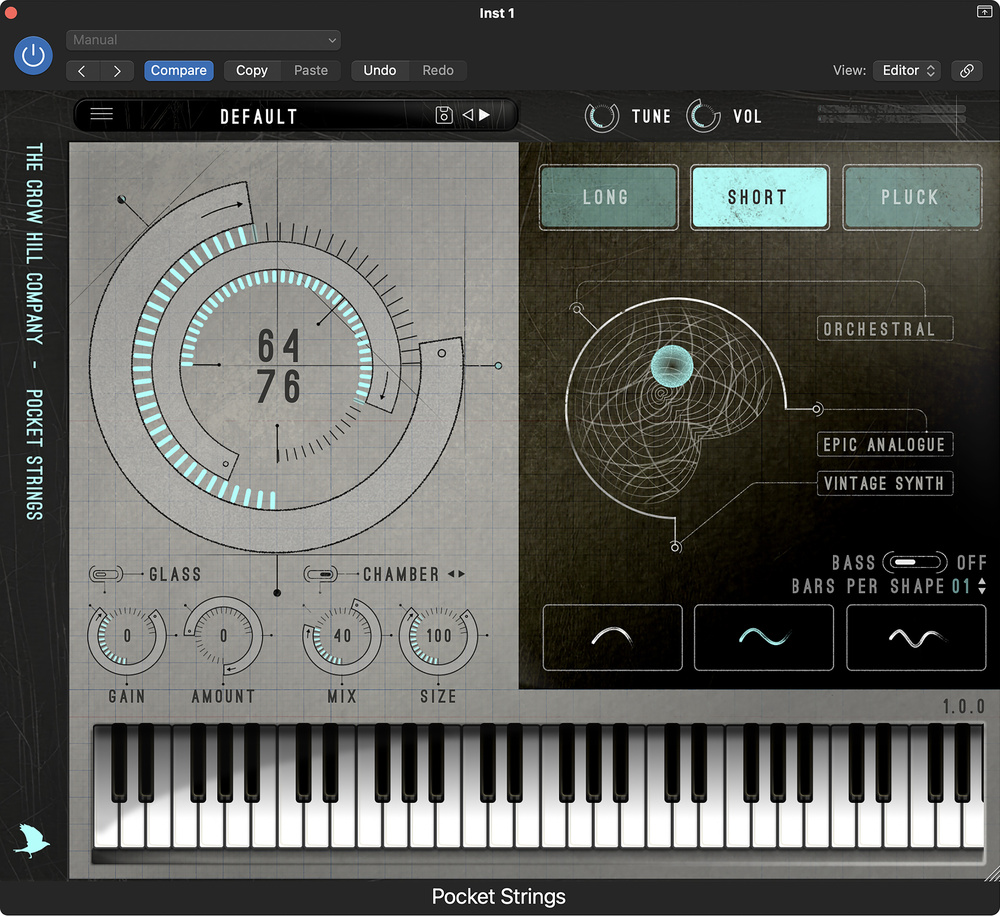Open the View Editor dropdown

[x=907, y=71]
